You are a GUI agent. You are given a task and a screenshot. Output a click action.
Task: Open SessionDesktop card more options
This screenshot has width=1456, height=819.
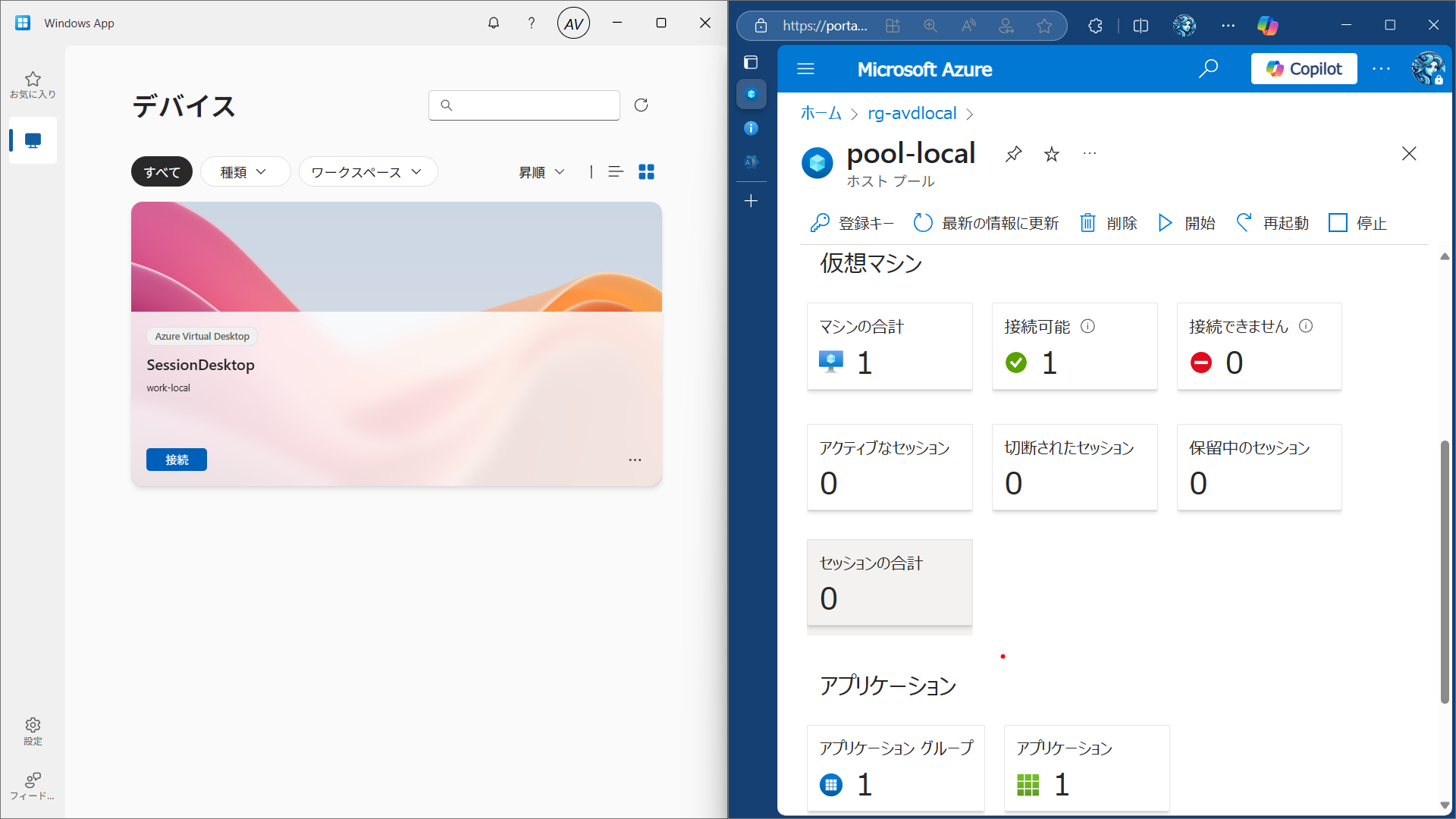(x=635, y=460)
